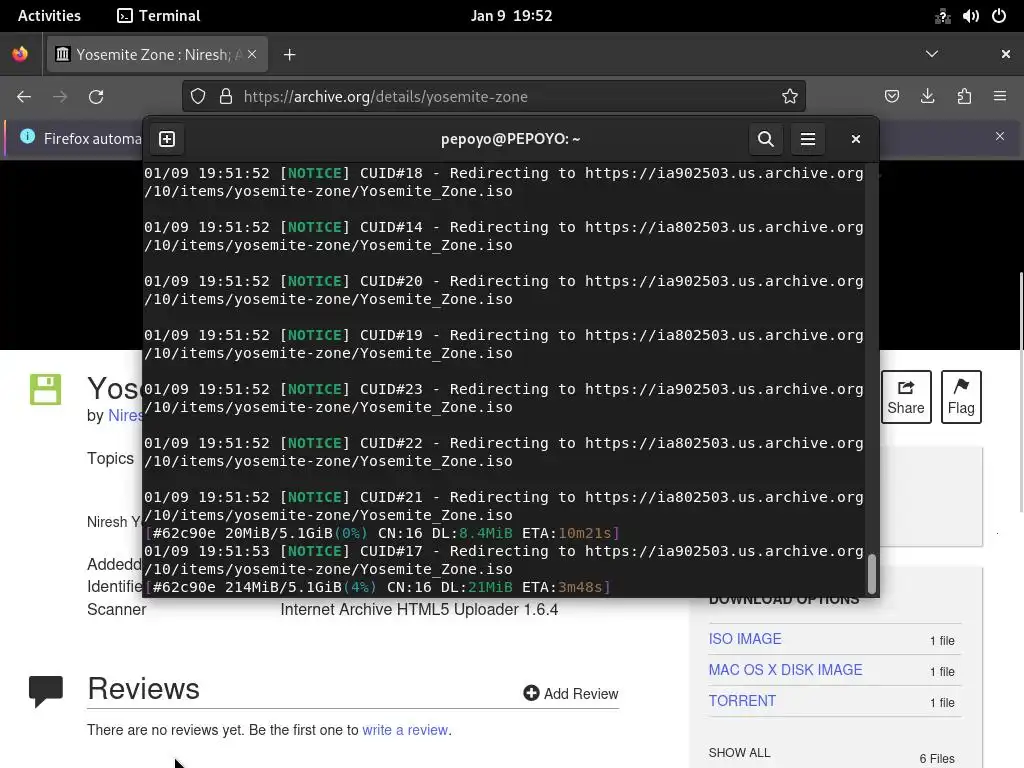Click the Firefox automation info icon

(x=27, y=136)
